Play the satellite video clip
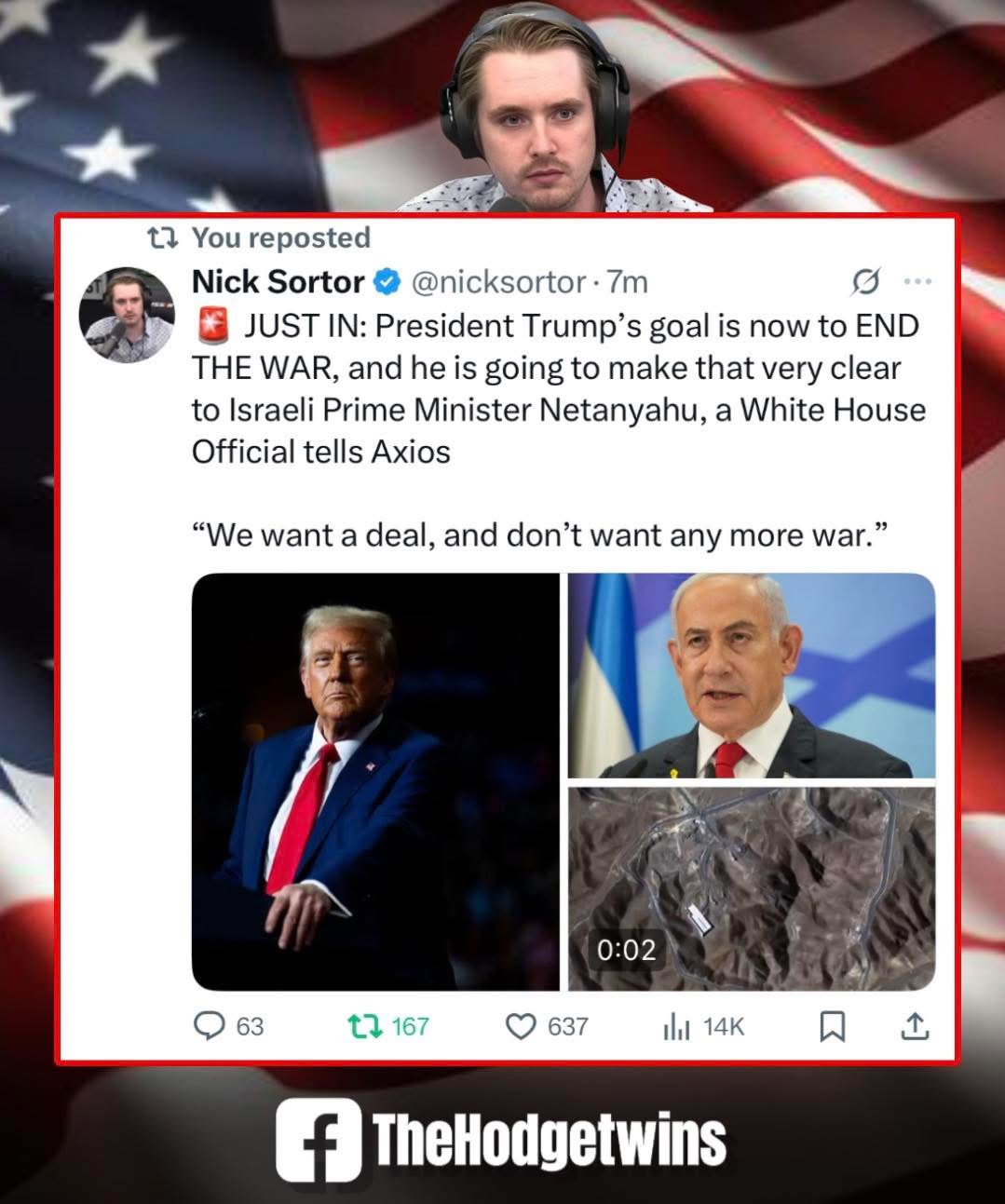This screenshot has width=1005, height=1204. pos(752,888)
